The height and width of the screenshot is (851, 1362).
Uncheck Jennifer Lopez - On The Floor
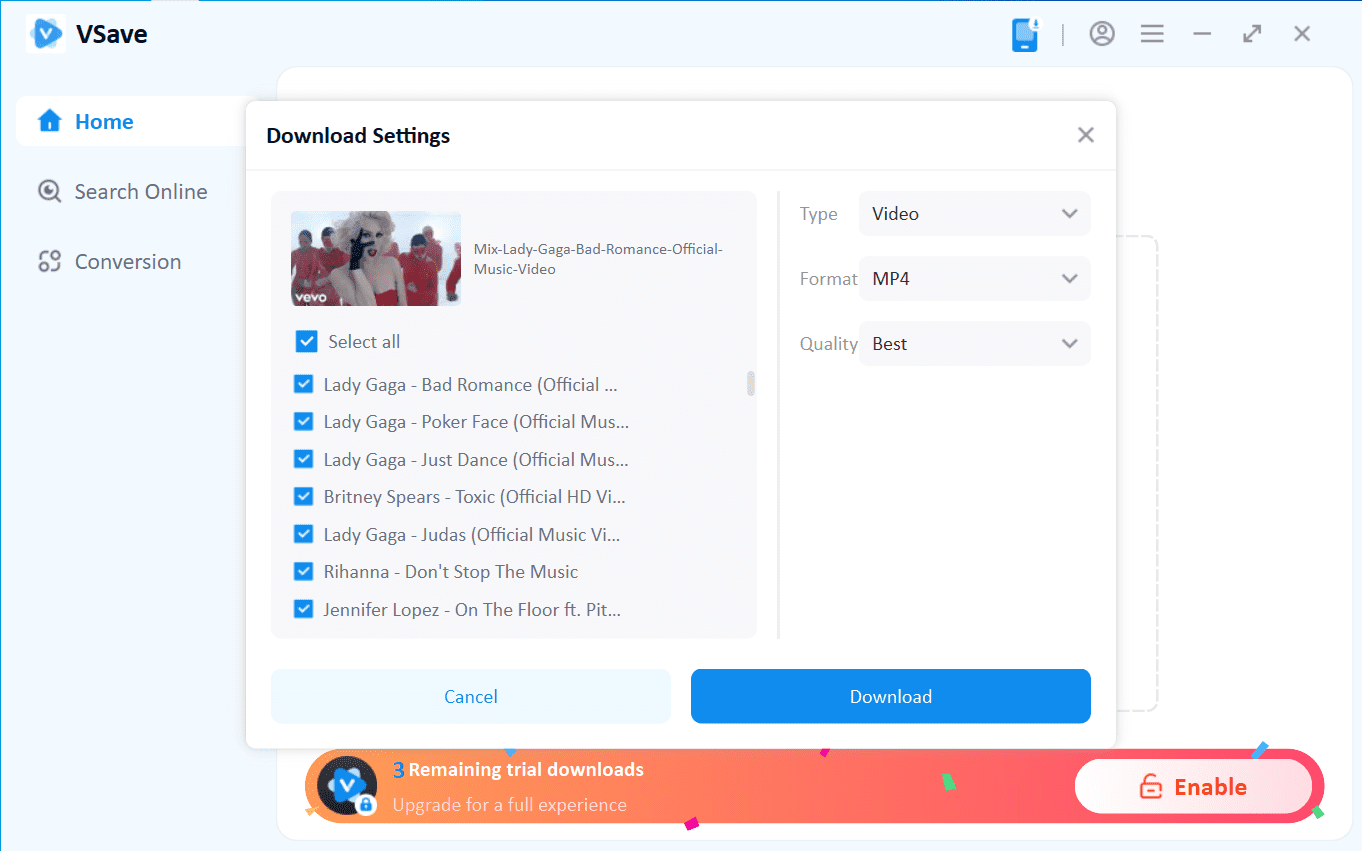tap(303, 609)
